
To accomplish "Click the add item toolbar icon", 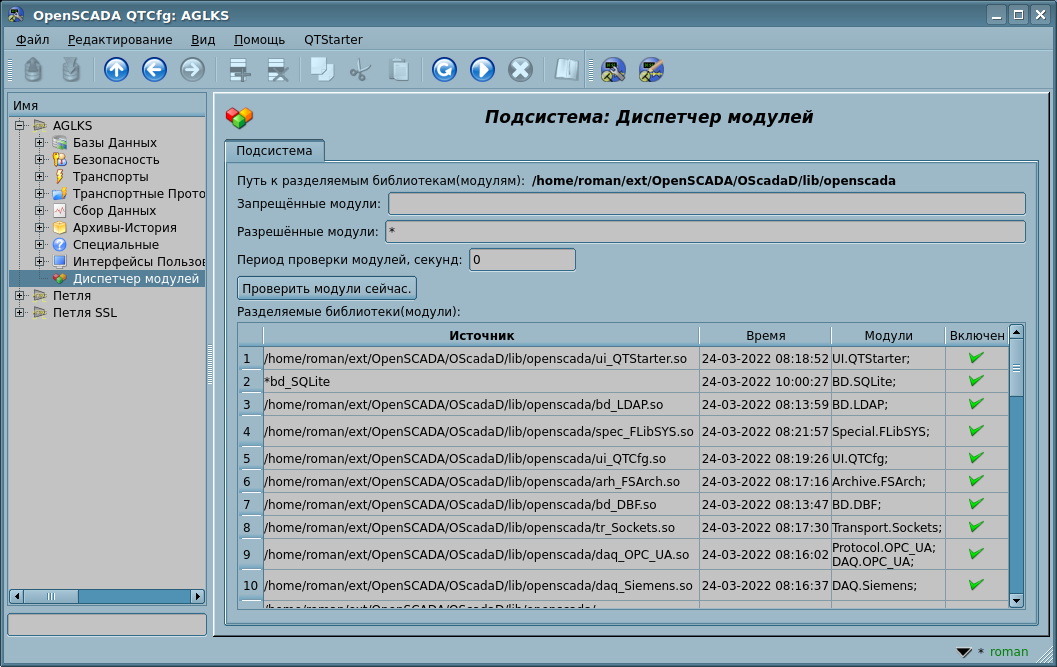I will pyautogui.click(x=240, y=69).
